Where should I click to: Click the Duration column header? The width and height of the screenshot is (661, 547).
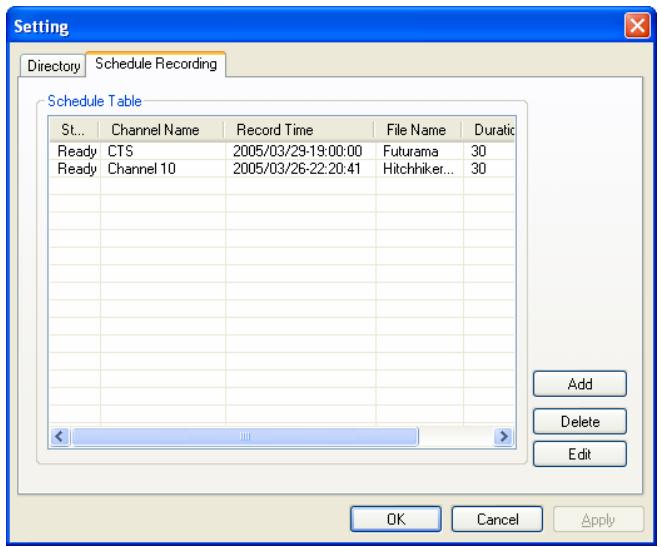click(488, 130)
